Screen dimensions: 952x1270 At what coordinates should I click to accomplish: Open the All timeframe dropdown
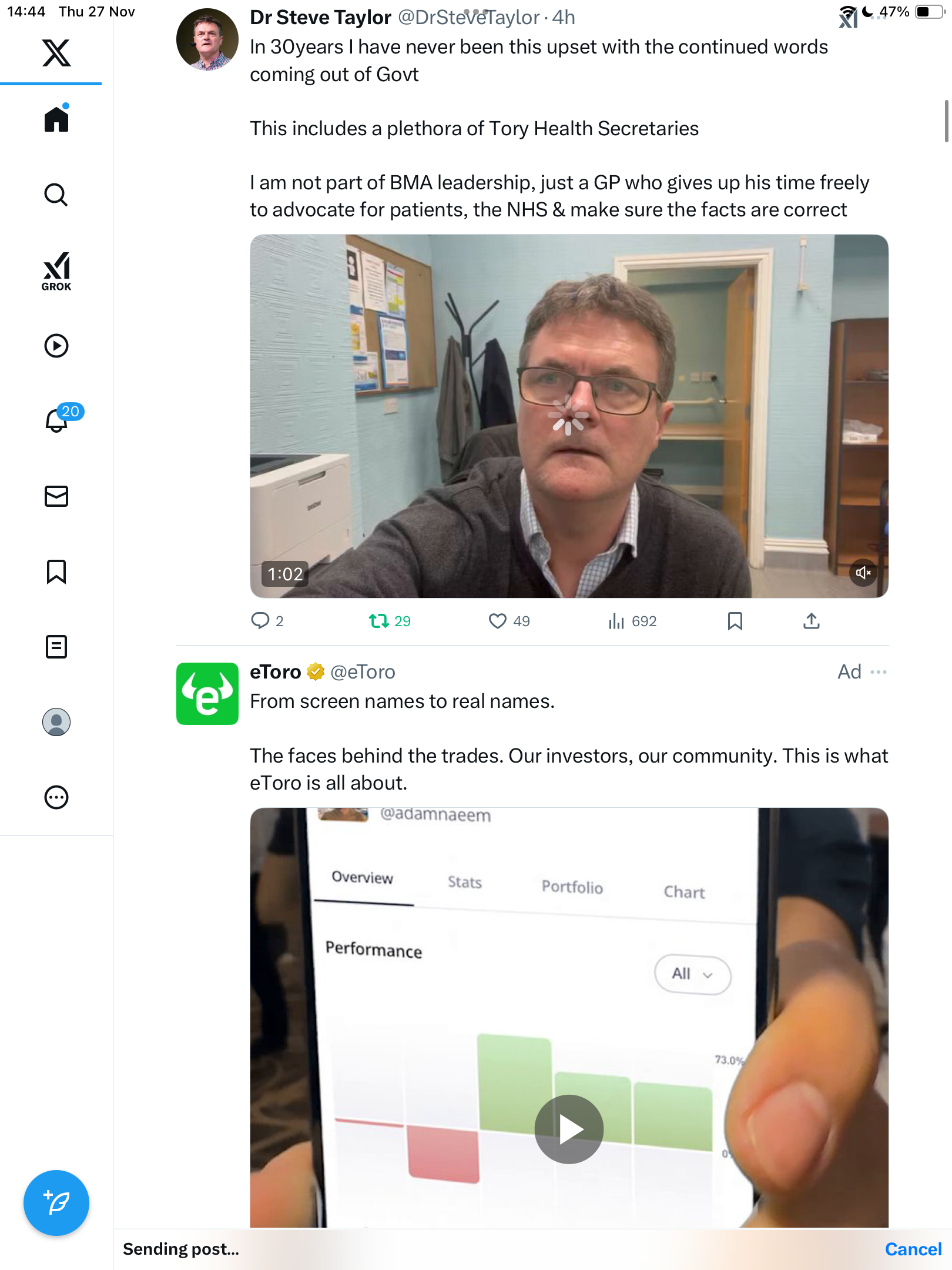tap(692, 974)
